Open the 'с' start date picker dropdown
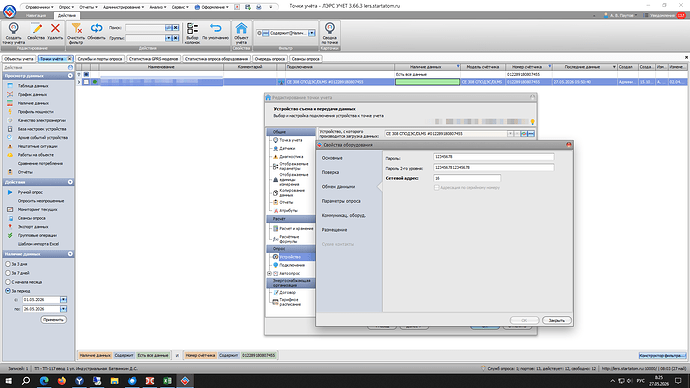Screen dimensions: 690x388 (x=63, y=300)
